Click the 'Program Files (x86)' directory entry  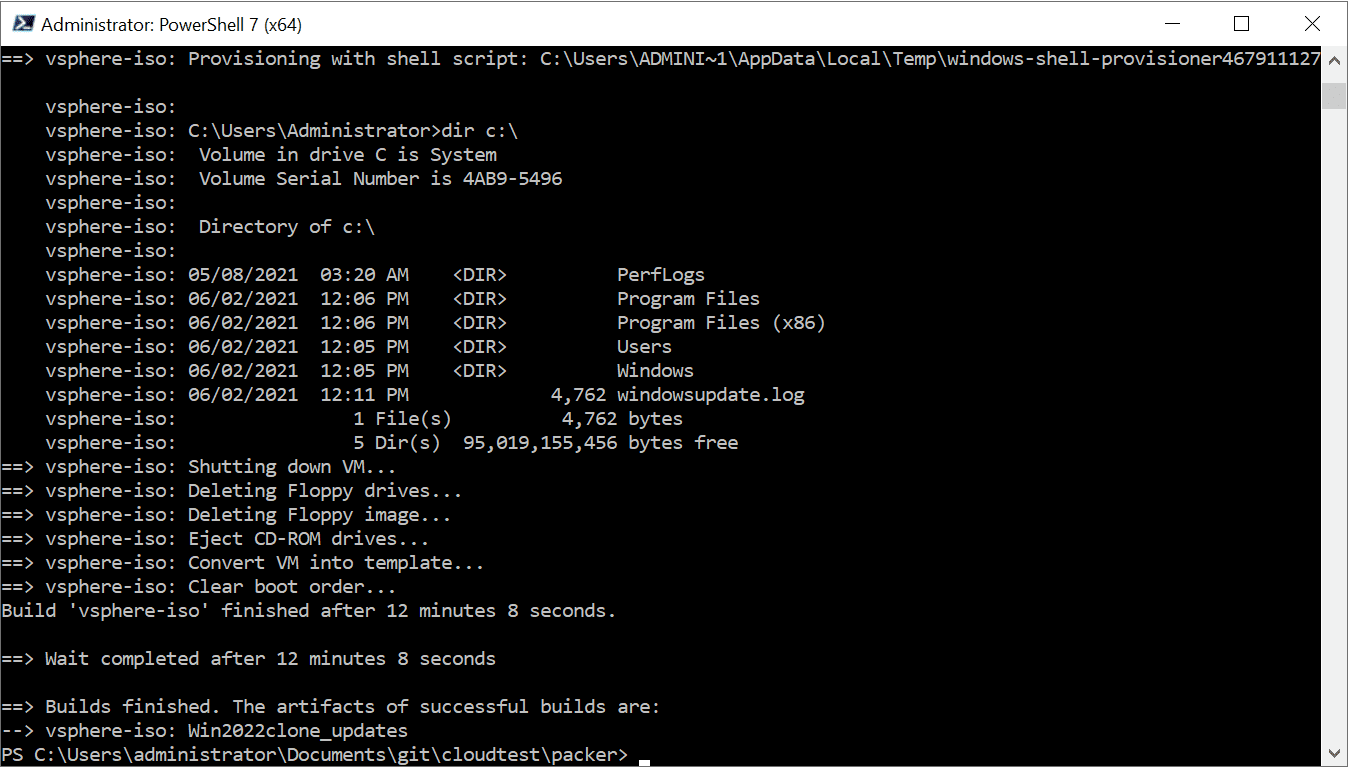click(721, 323)
